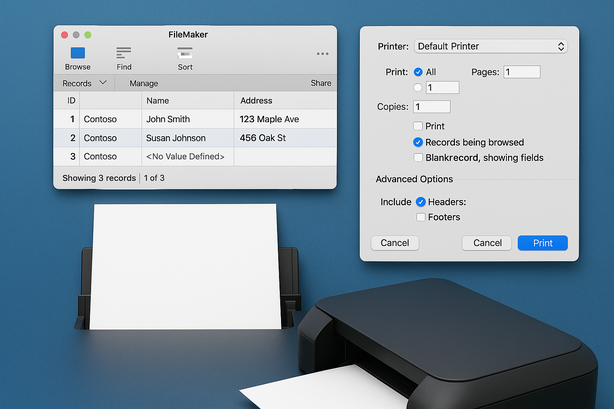Click the page range field below All
Viewport: 614px width, 409px height.
tap(443, 87)
